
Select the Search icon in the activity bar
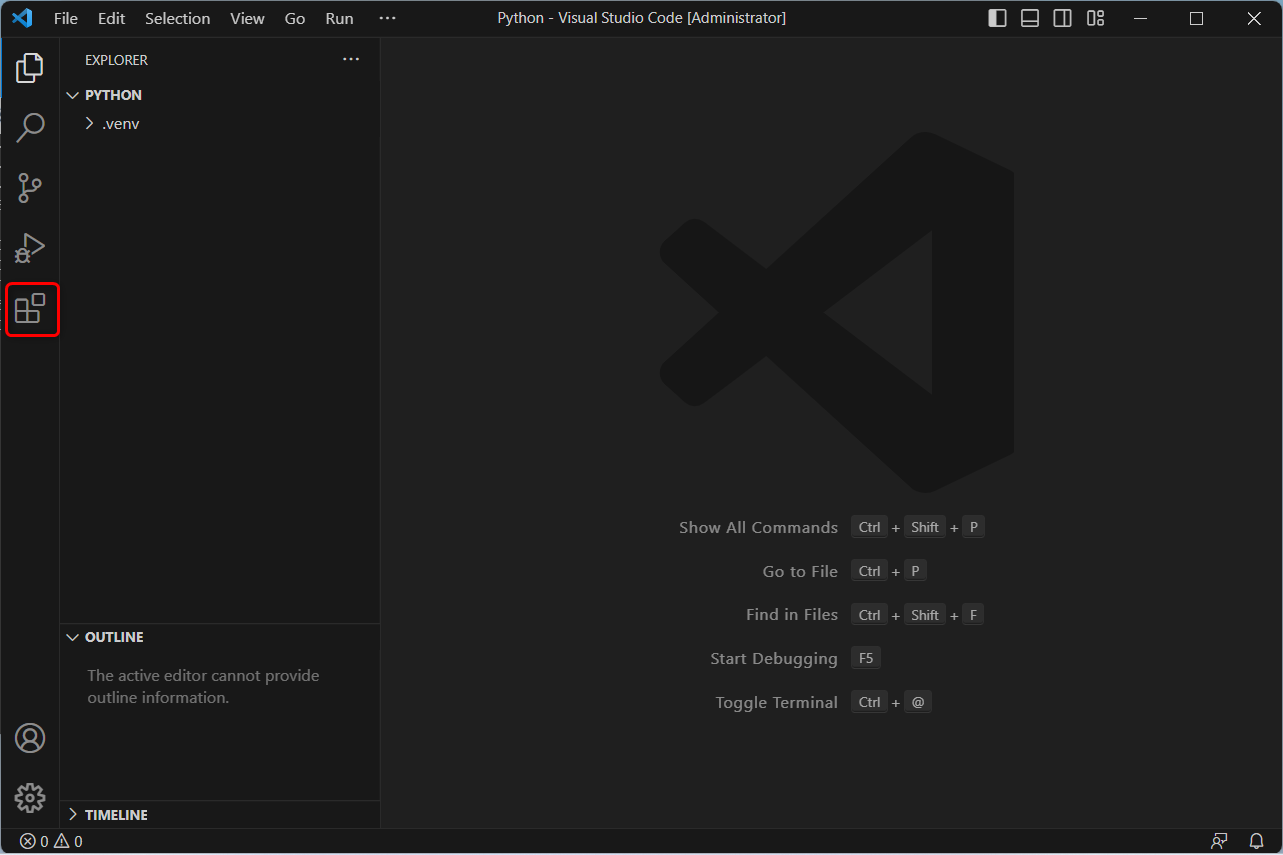click(x=30, y=128)
